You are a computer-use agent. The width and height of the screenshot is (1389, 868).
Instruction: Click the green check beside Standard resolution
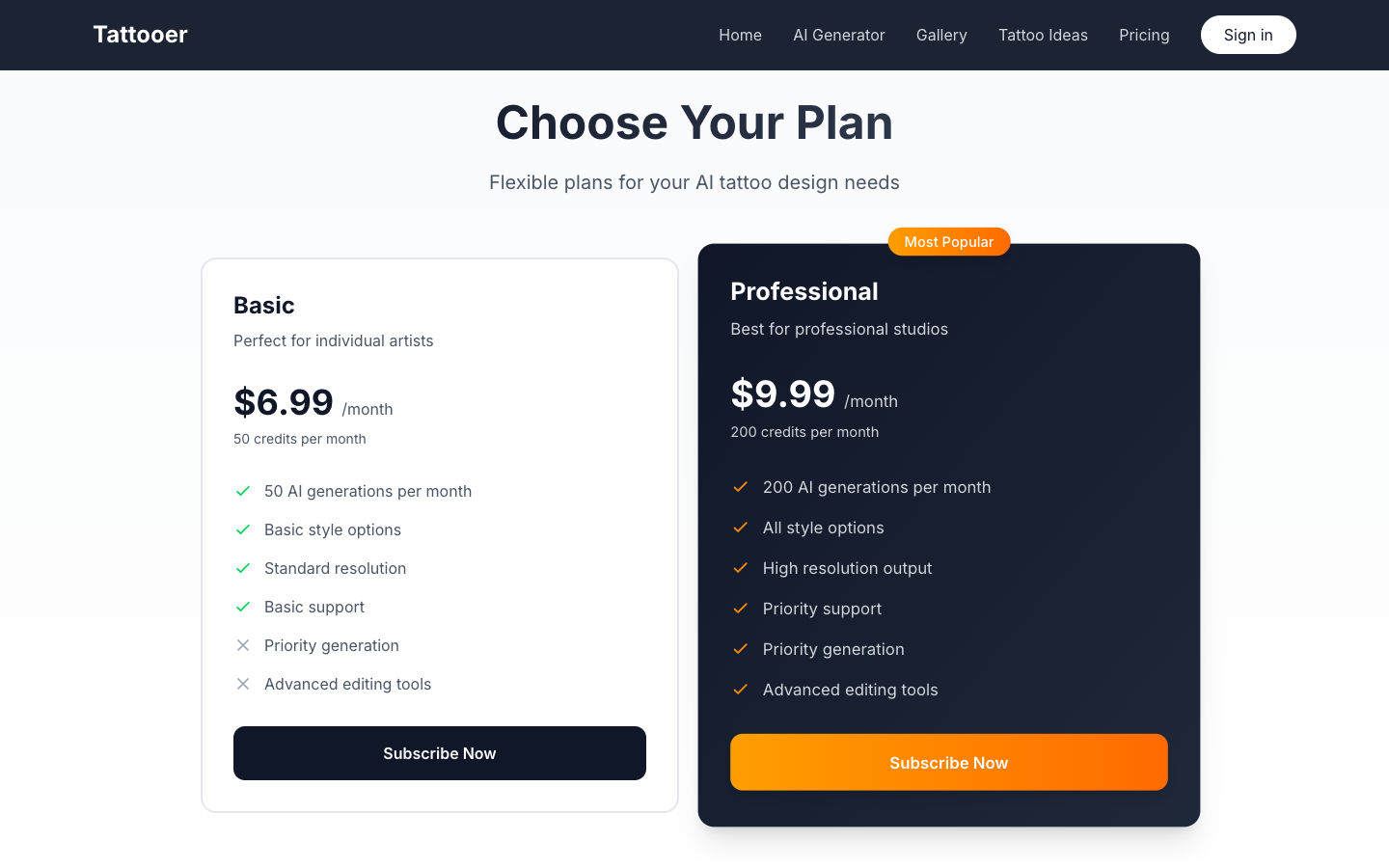243,568
